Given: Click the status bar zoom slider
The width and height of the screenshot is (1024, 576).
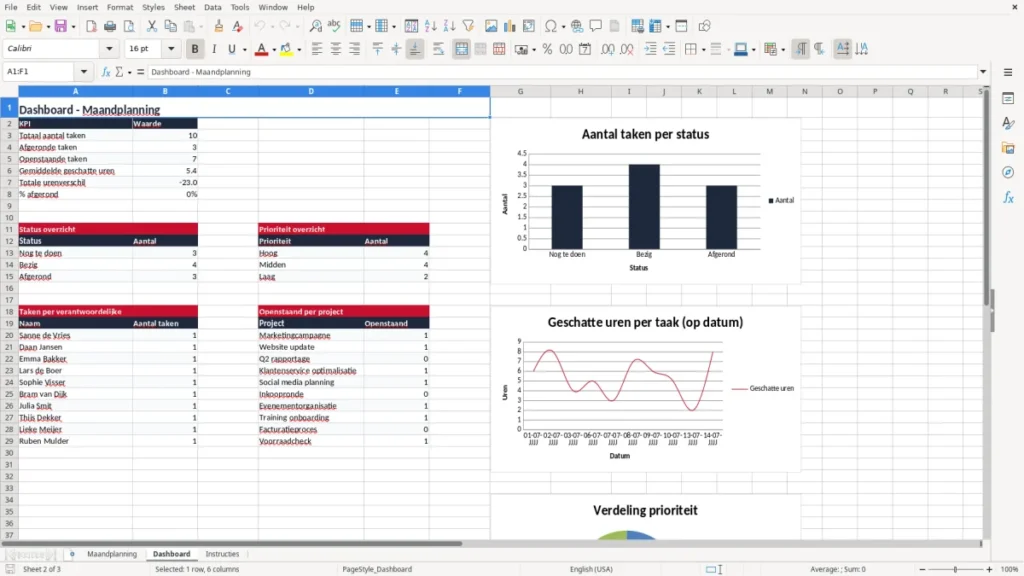Looking at the screenshot, I should pyautogui.click(x=955, y=569).
